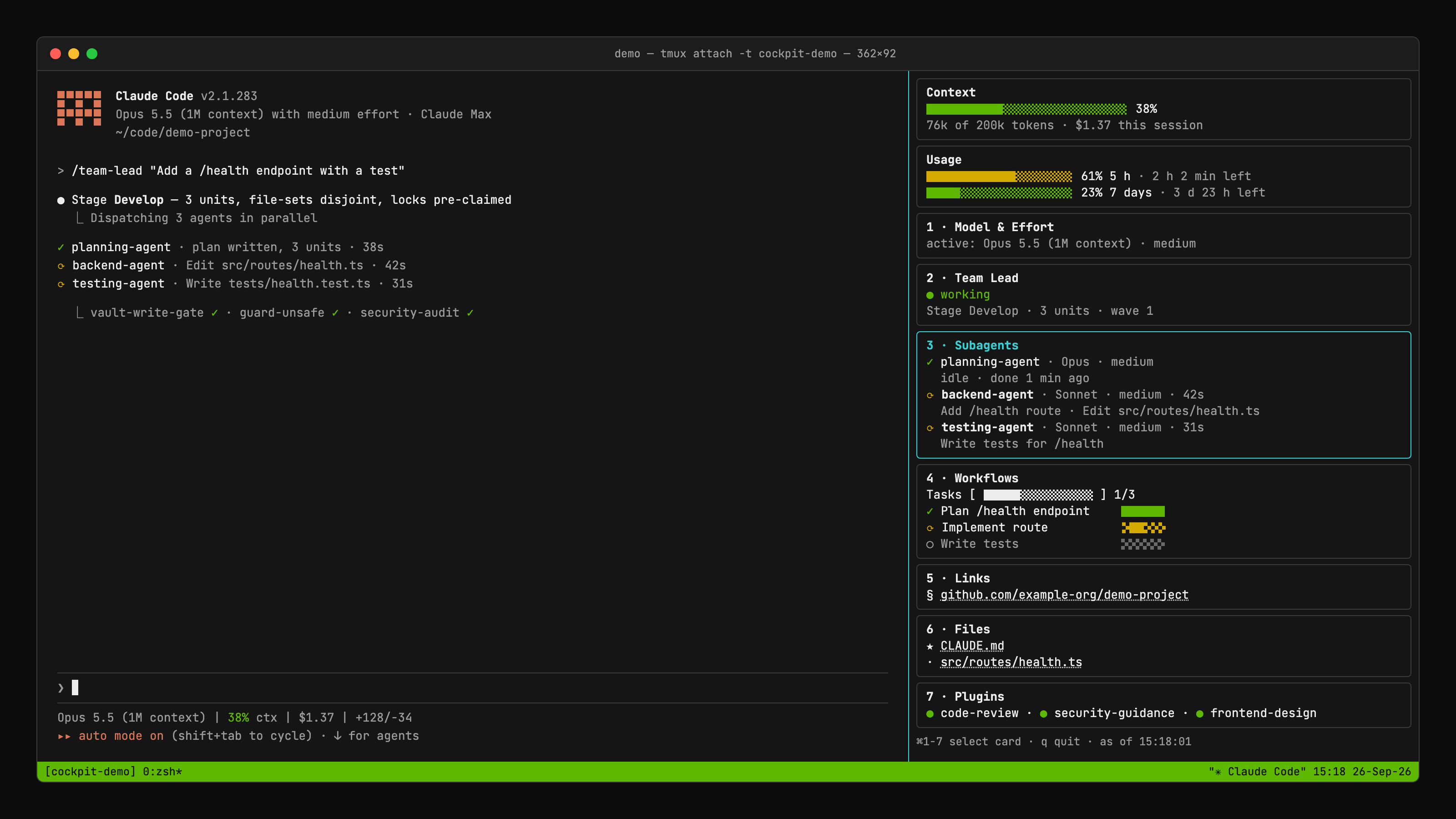
Task: Click the prompt chevron in the input line
Action: pyautogui.click(x=61, y=688)
